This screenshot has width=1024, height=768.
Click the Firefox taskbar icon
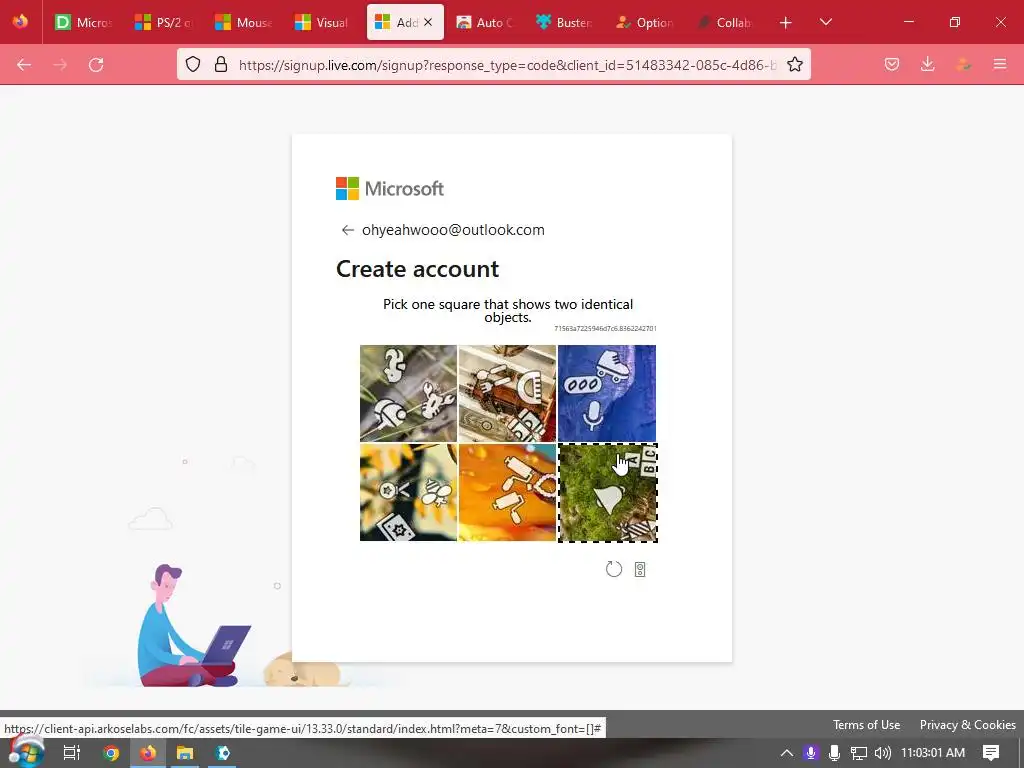pos(148,753)
